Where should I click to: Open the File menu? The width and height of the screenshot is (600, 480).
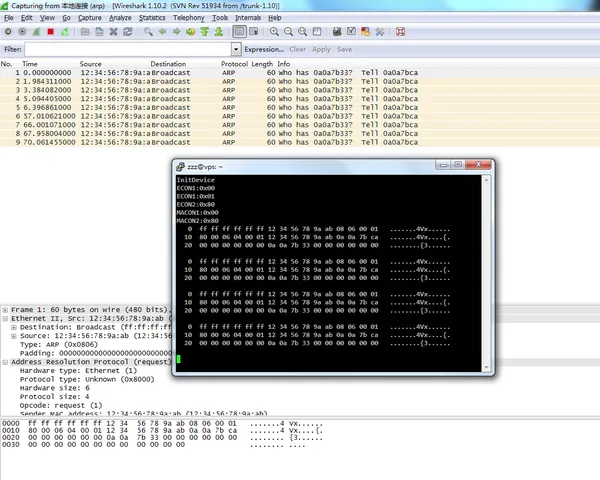point(8,18)
